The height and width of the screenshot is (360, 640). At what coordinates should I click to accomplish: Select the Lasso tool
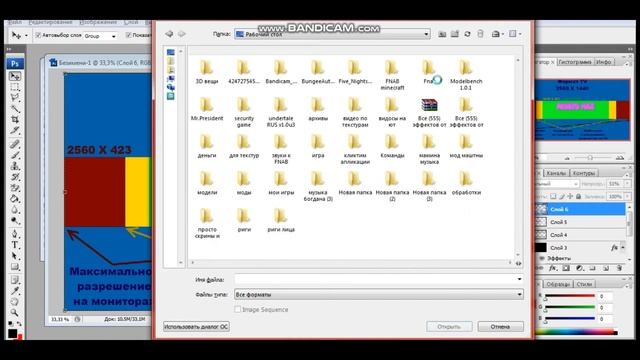(x=15, y=98)
